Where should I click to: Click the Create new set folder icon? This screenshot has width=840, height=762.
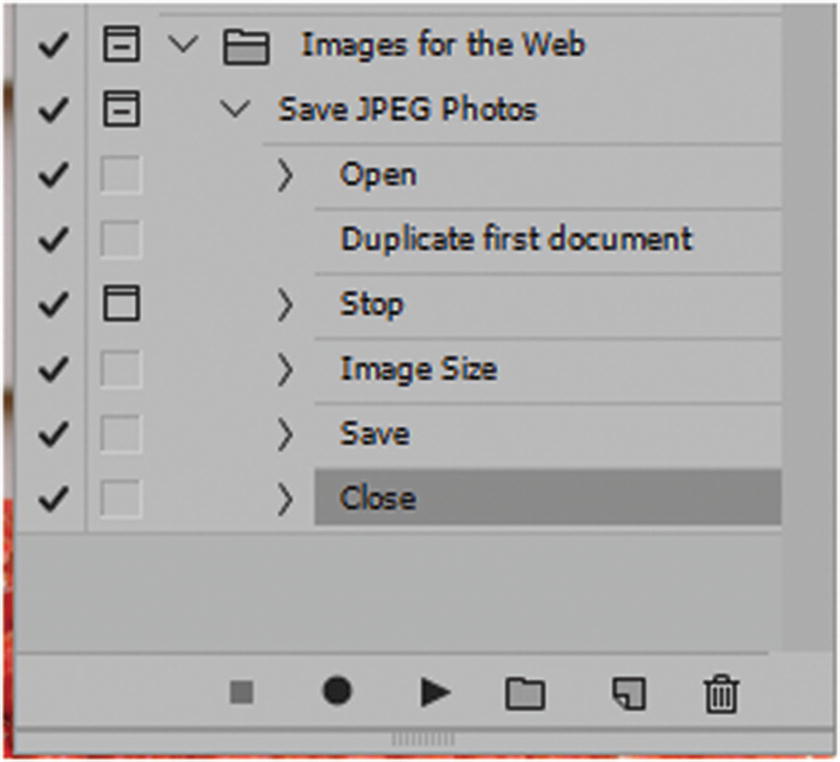(x=525, y=693)
